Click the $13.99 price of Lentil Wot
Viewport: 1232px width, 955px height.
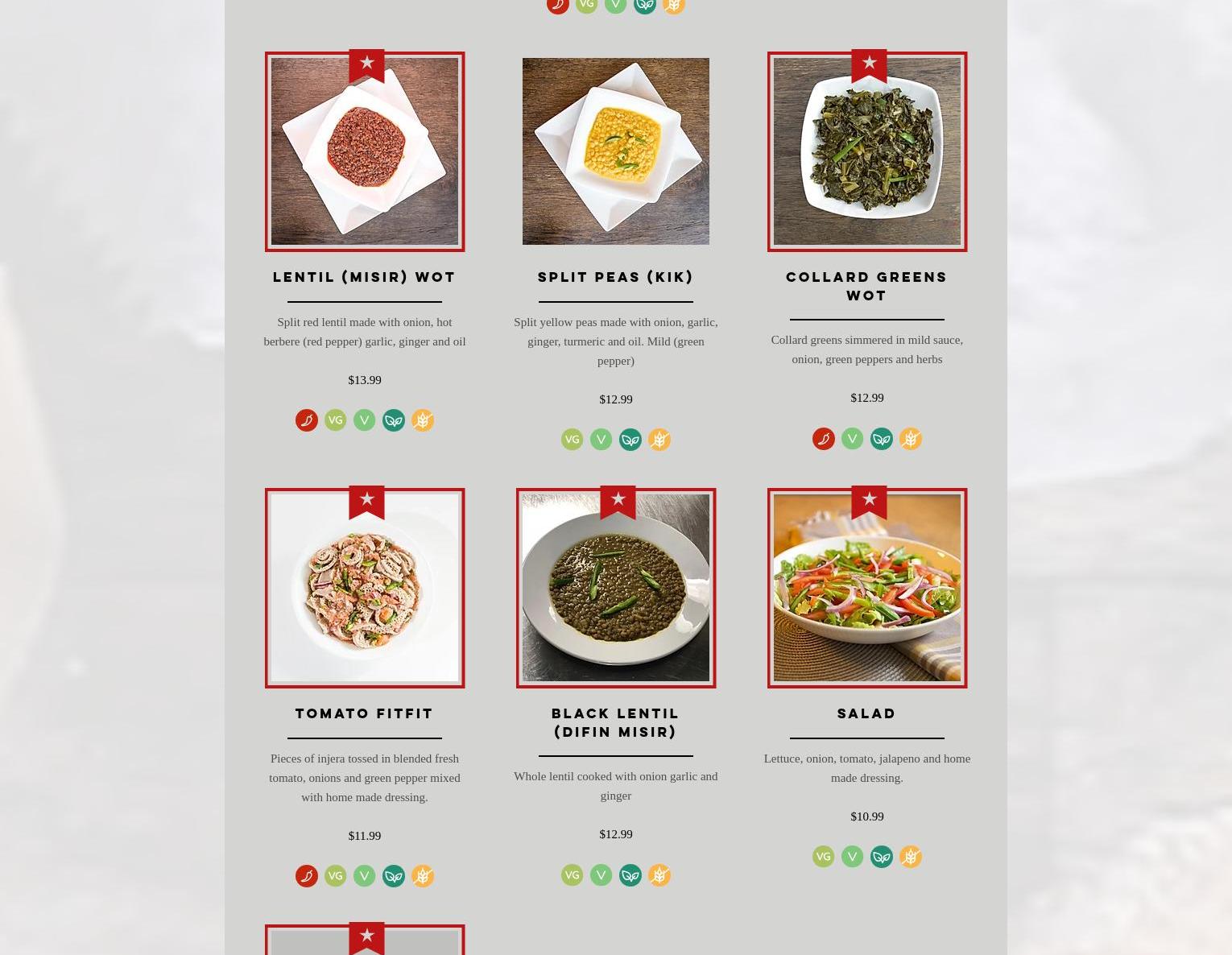pos(365,380)
